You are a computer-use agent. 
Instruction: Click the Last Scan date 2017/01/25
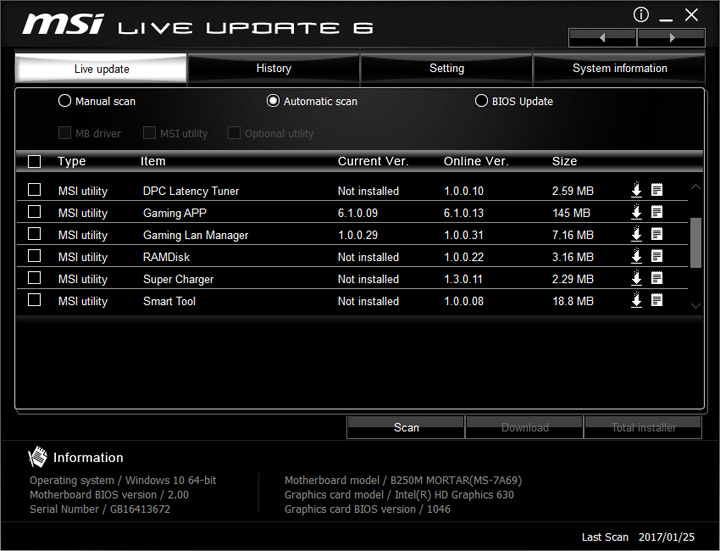click(x=666, y=537)
